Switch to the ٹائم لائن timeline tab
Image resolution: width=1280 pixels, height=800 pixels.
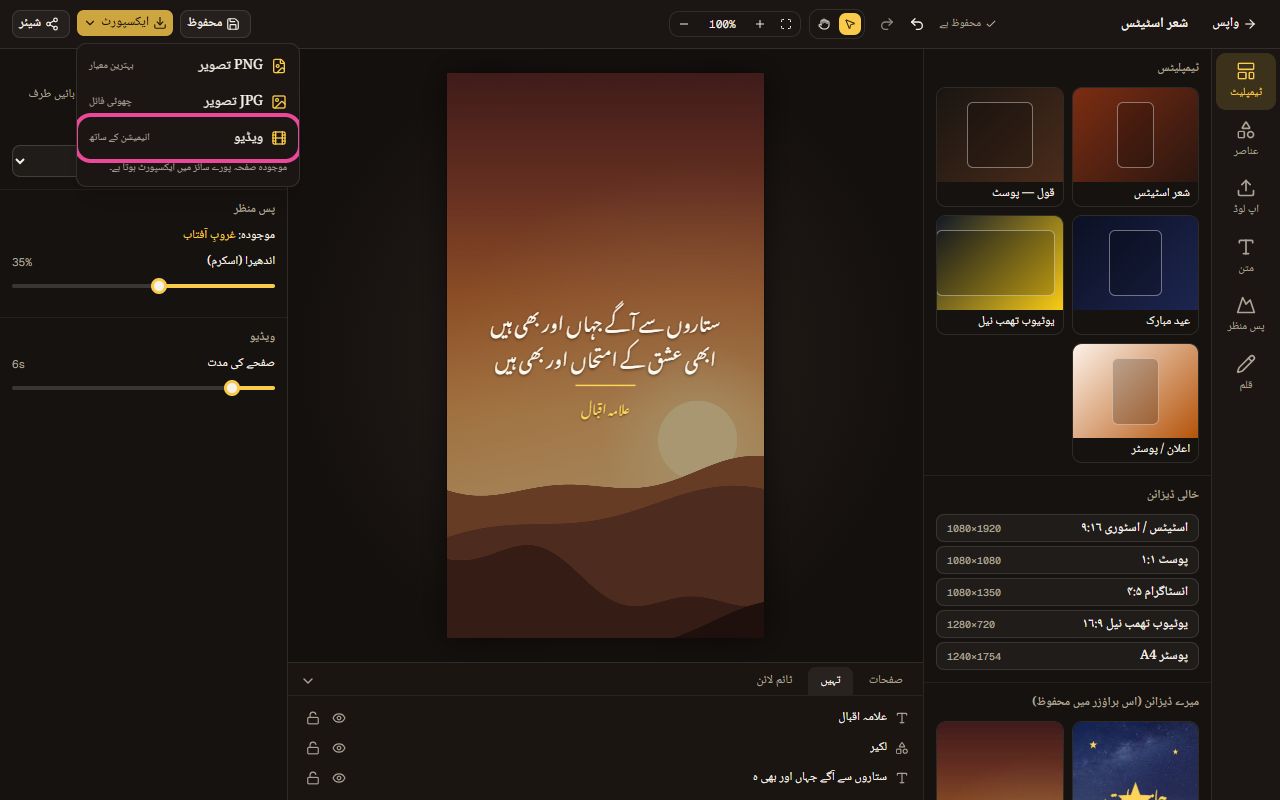click(x=774, y=680)
